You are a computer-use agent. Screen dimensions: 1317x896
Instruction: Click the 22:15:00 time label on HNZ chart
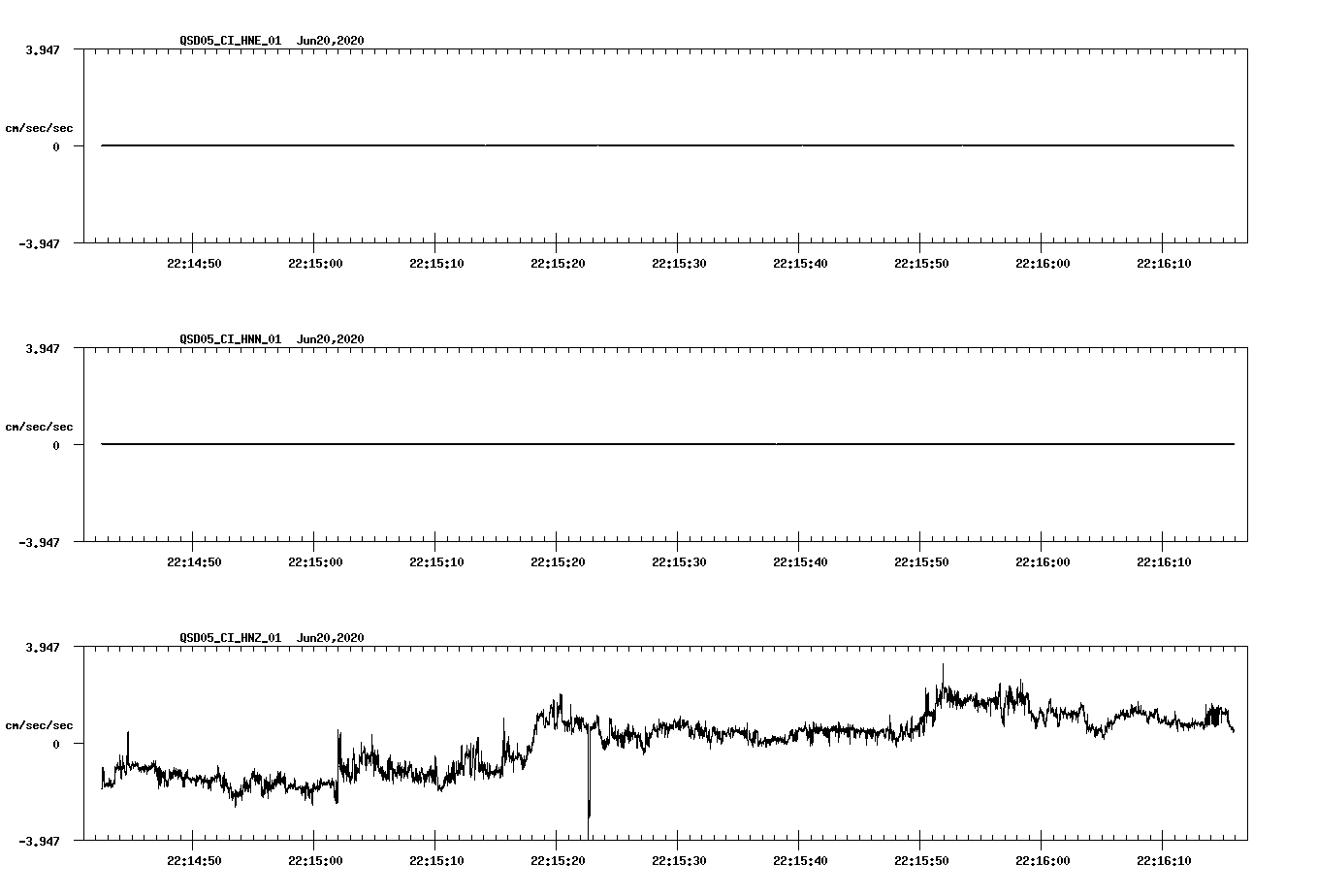pyautogui.click(x=315, y=861)
